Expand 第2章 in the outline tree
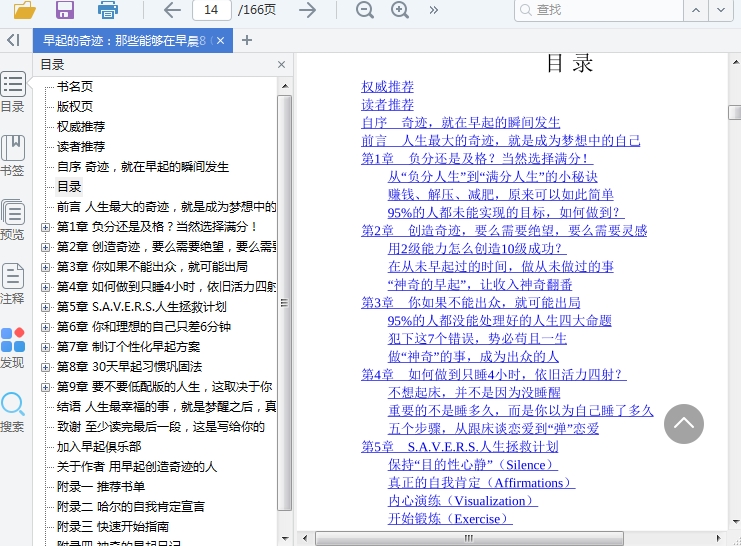The width and height of the screenshot is (741, 546). (x=45, y=247)
